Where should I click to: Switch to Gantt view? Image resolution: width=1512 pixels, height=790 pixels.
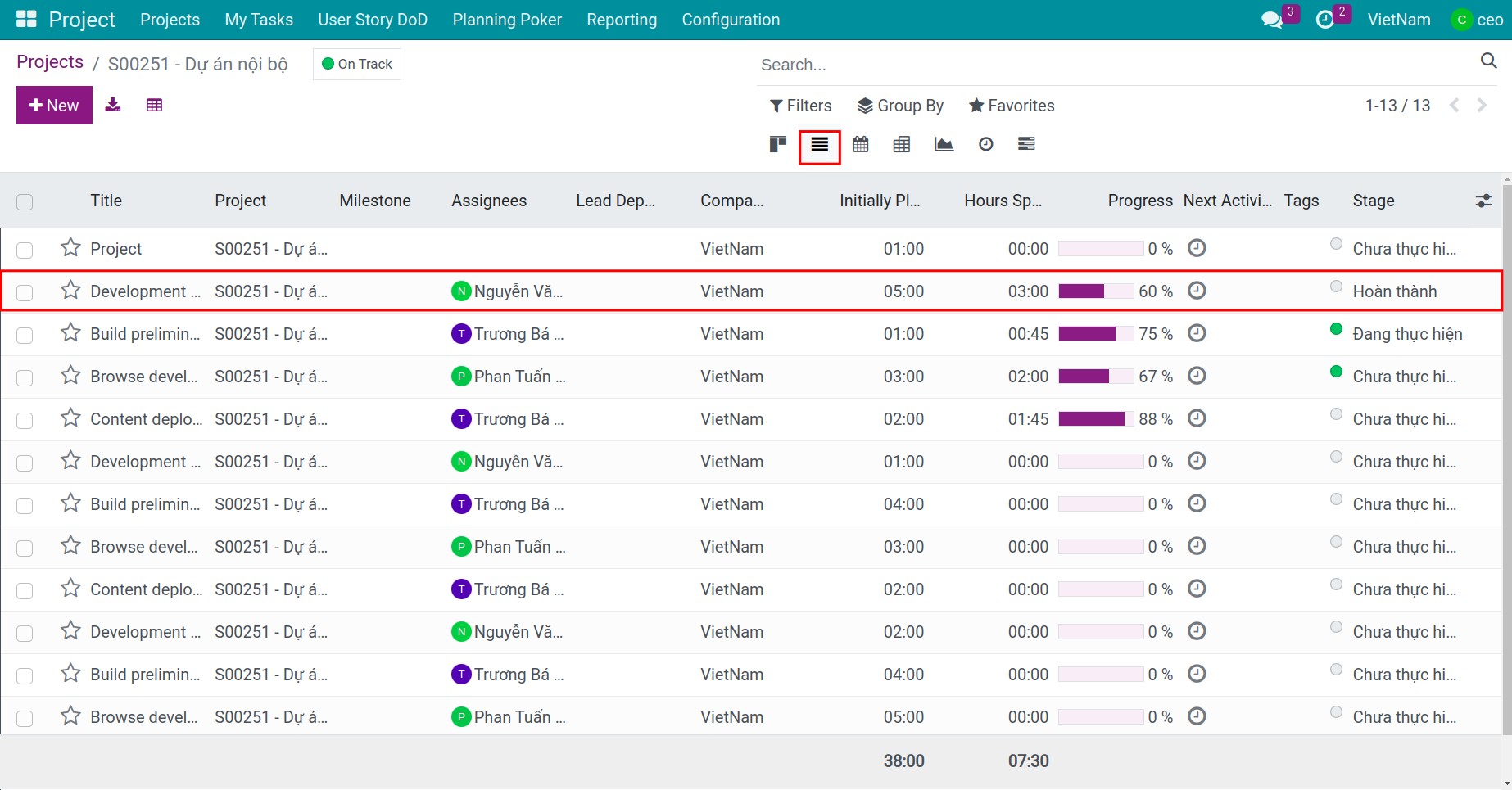1026,144
